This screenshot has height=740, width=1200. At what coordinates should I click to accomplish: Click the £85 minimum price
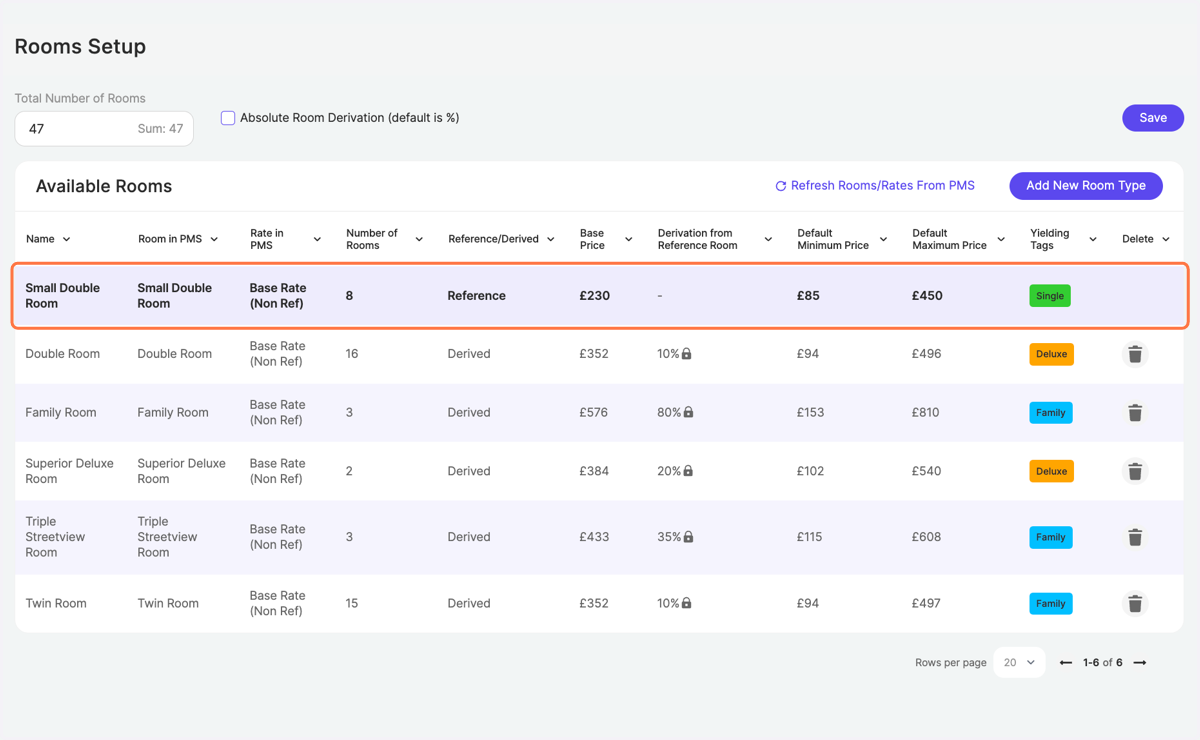coord(808,296)
